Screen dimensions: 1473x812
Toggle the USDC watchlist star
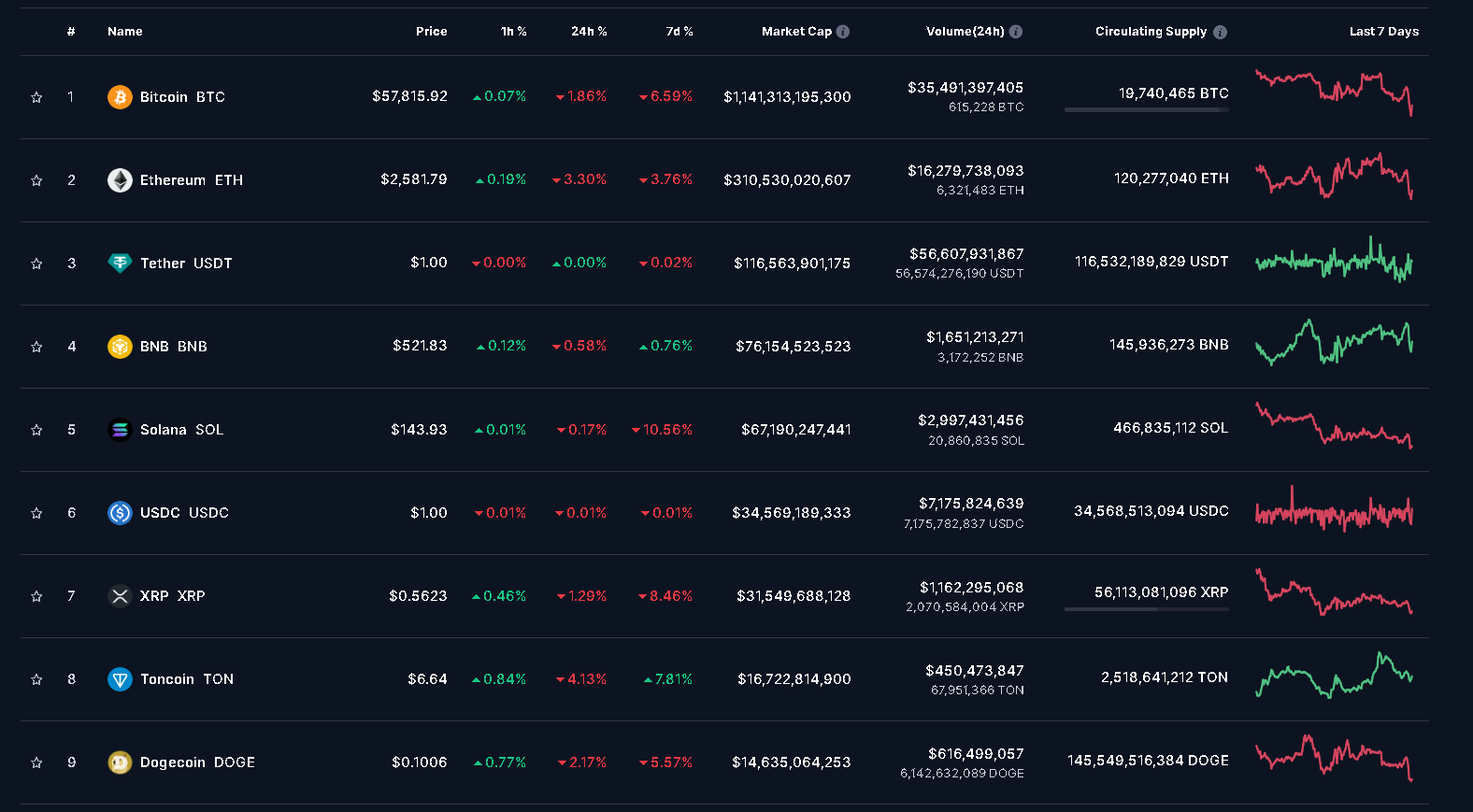pyautogui.click(x=36, y=513)
